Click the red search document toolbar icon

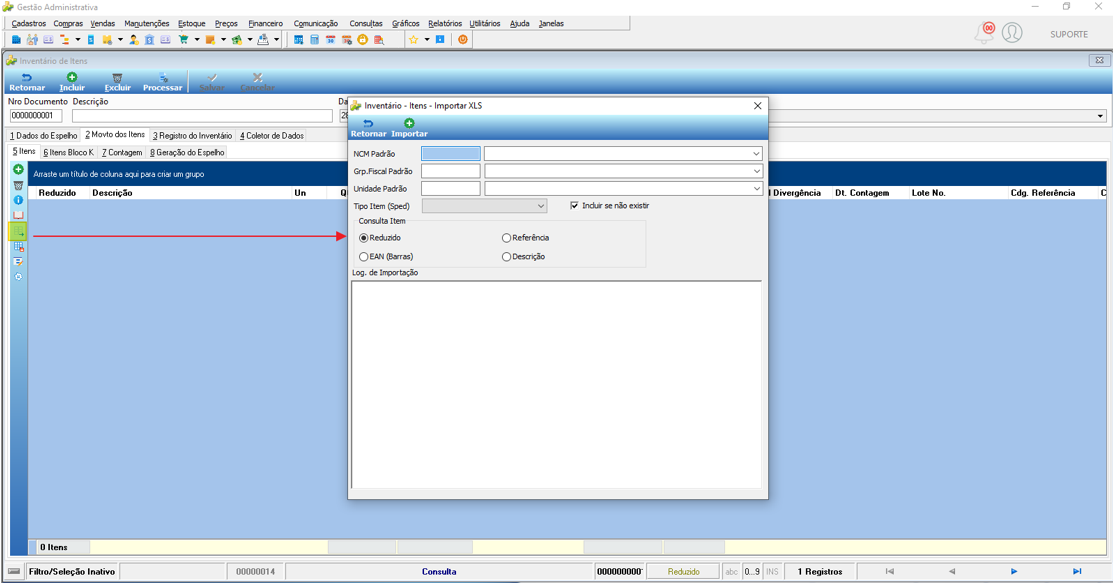click(x=379, y=40)
